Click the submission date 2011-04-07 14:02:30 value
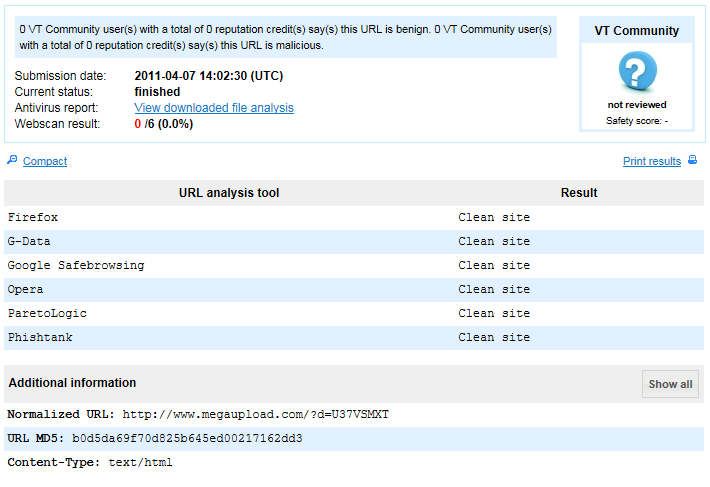 tap(209, 76)
